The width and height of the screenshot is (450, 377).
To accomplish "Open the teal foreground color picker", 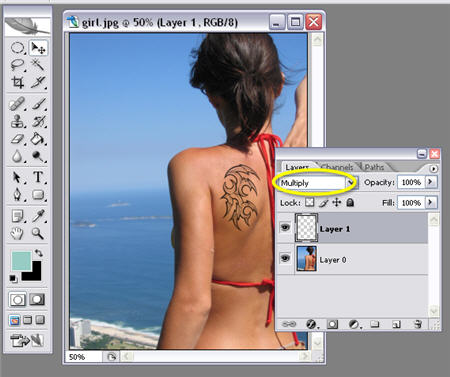I will 21,261.
